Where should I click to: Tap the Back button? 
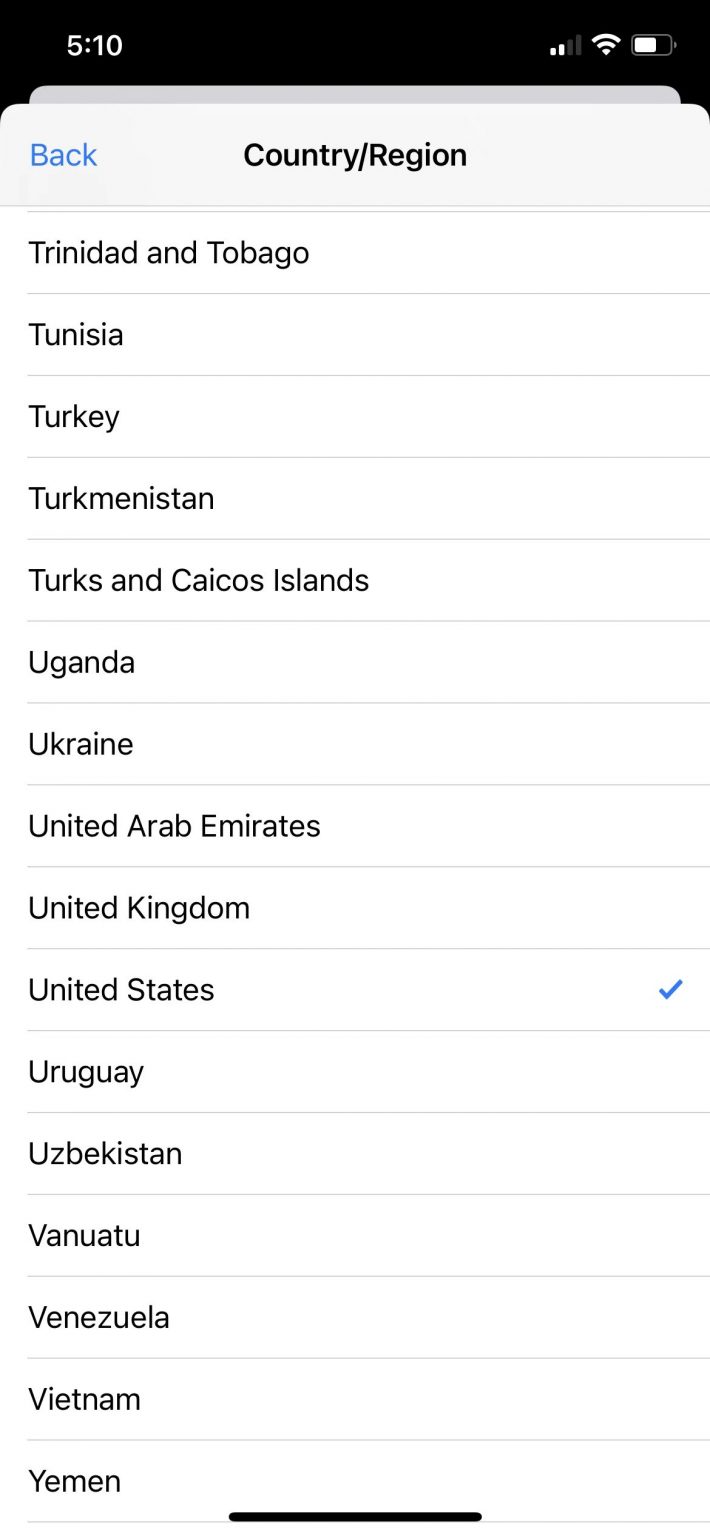point(62,154)
